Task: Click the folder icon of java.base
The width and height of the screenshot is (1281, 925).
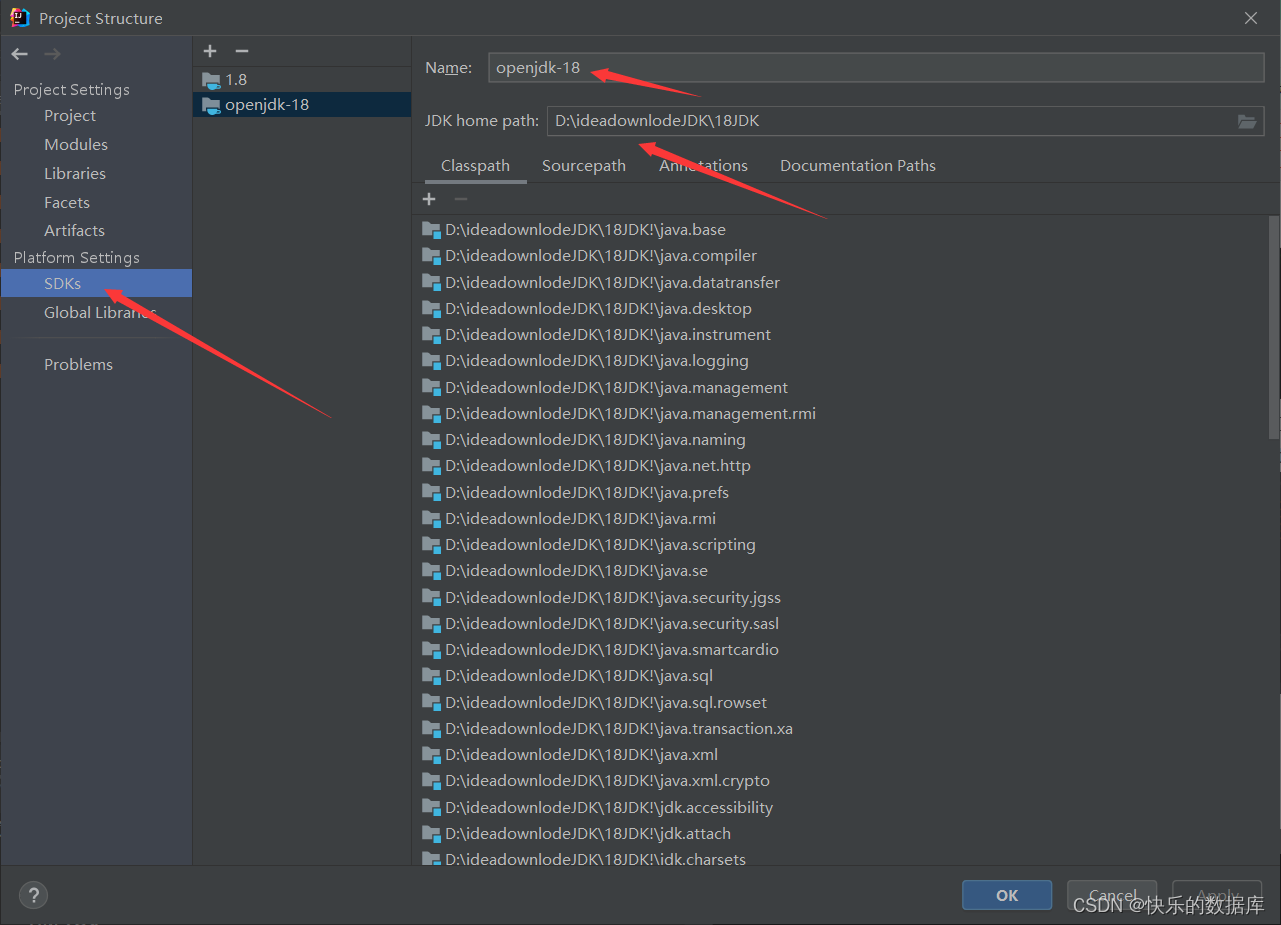Action: 431,229
